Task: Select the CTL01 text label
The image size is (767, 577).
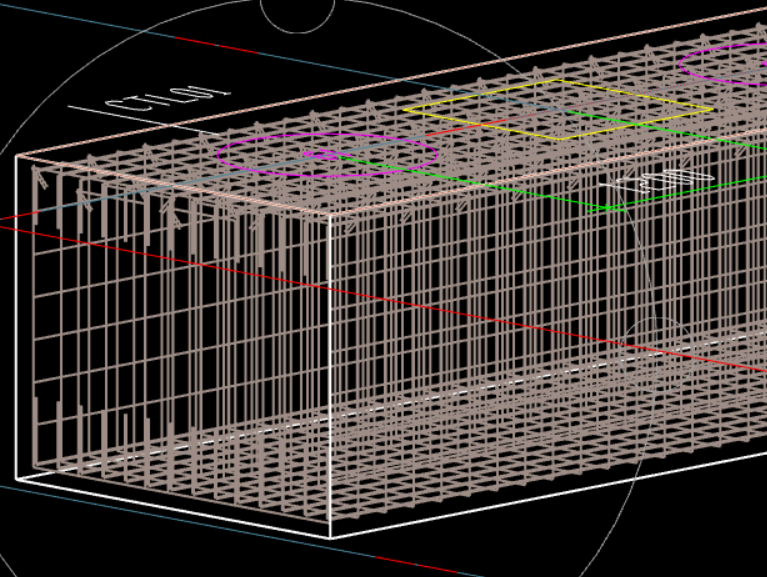Action: click(x=168, y=100)
